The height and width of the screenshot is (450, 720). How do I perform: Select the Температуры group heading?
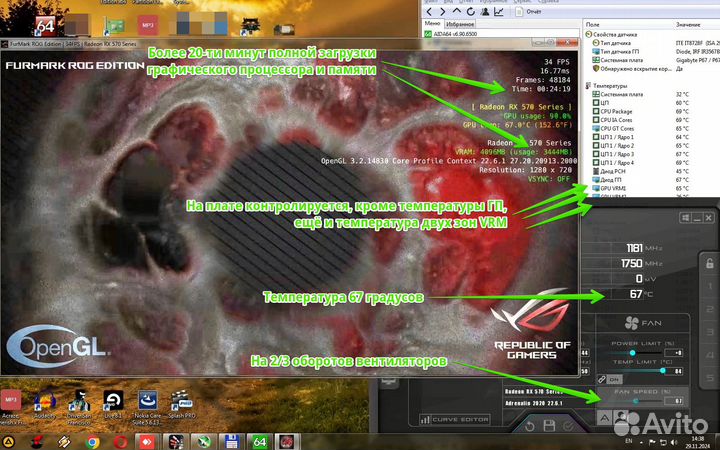click(x=606, y=85)
